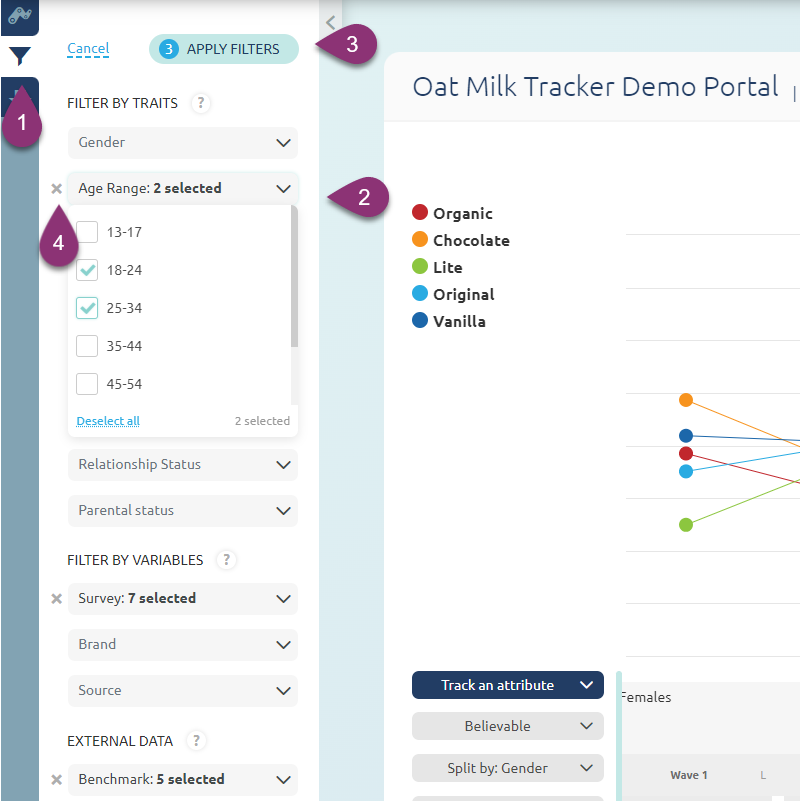Remove the Survey filter using X icon

tap(57, 598)
